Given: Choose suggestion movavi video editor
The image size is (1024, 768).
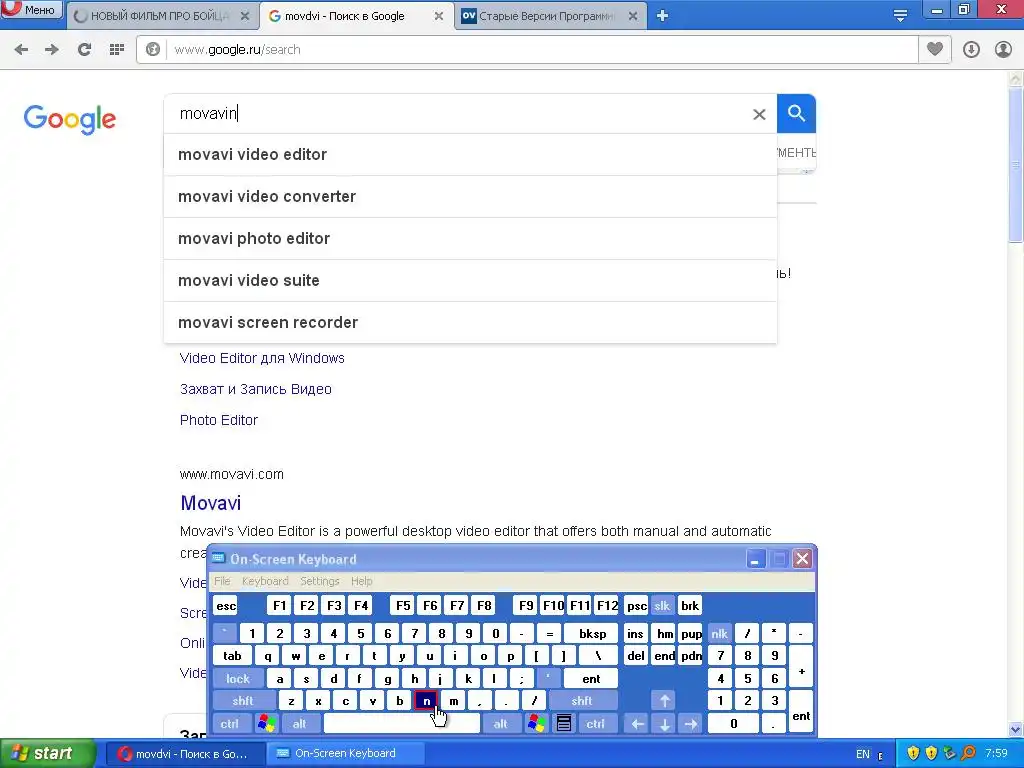Looking at the screenshot, I should pyautogui.click(x=470, y=155).
